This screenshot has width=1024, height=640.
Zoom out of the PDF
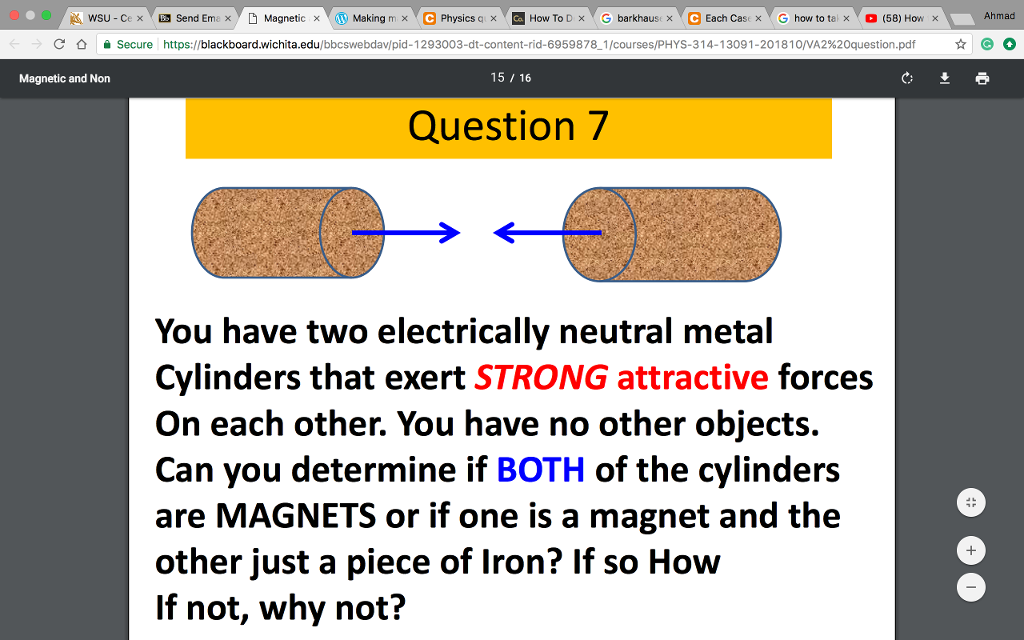coord(970,587)
